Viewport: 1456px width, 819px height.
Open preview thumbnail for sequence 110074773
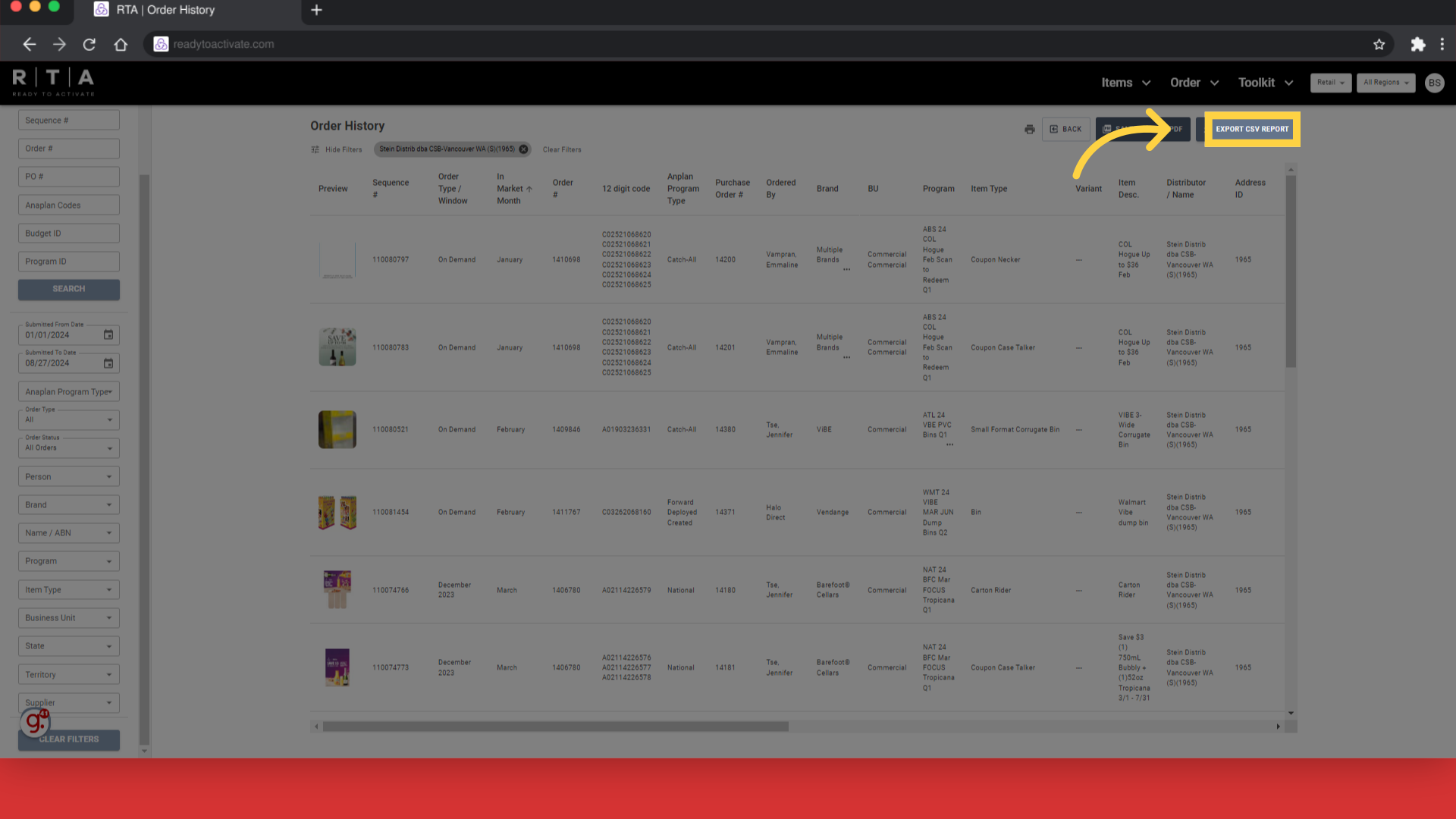(x=337, y=667)
